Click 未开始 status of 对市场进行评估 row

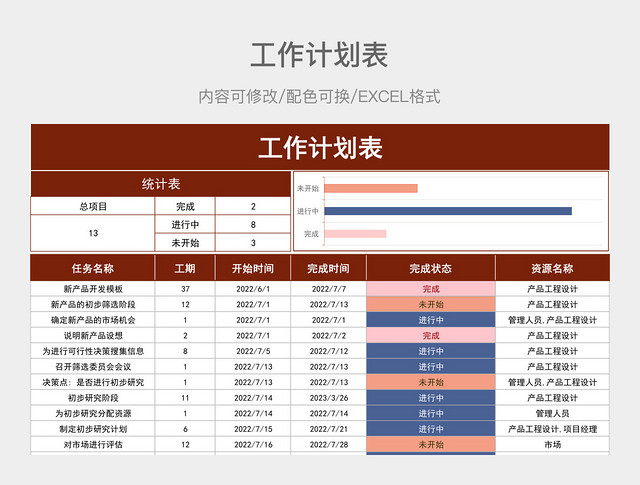coord(431,444)
